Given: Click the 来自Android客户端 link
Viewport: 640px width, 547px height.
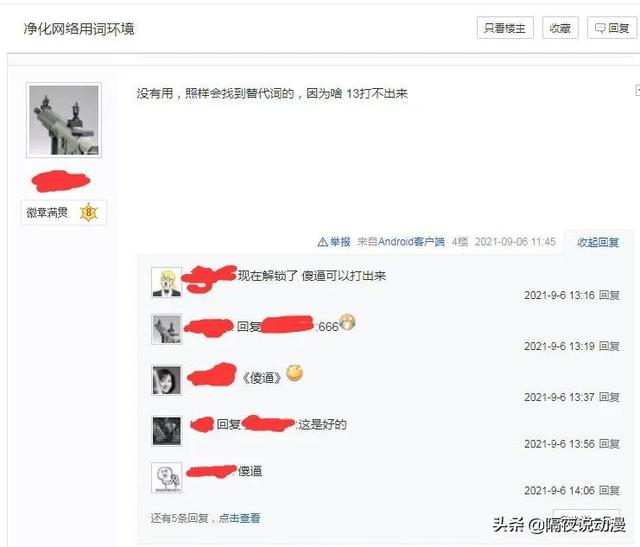Looking at the screenshot, I should coord(401,242).
